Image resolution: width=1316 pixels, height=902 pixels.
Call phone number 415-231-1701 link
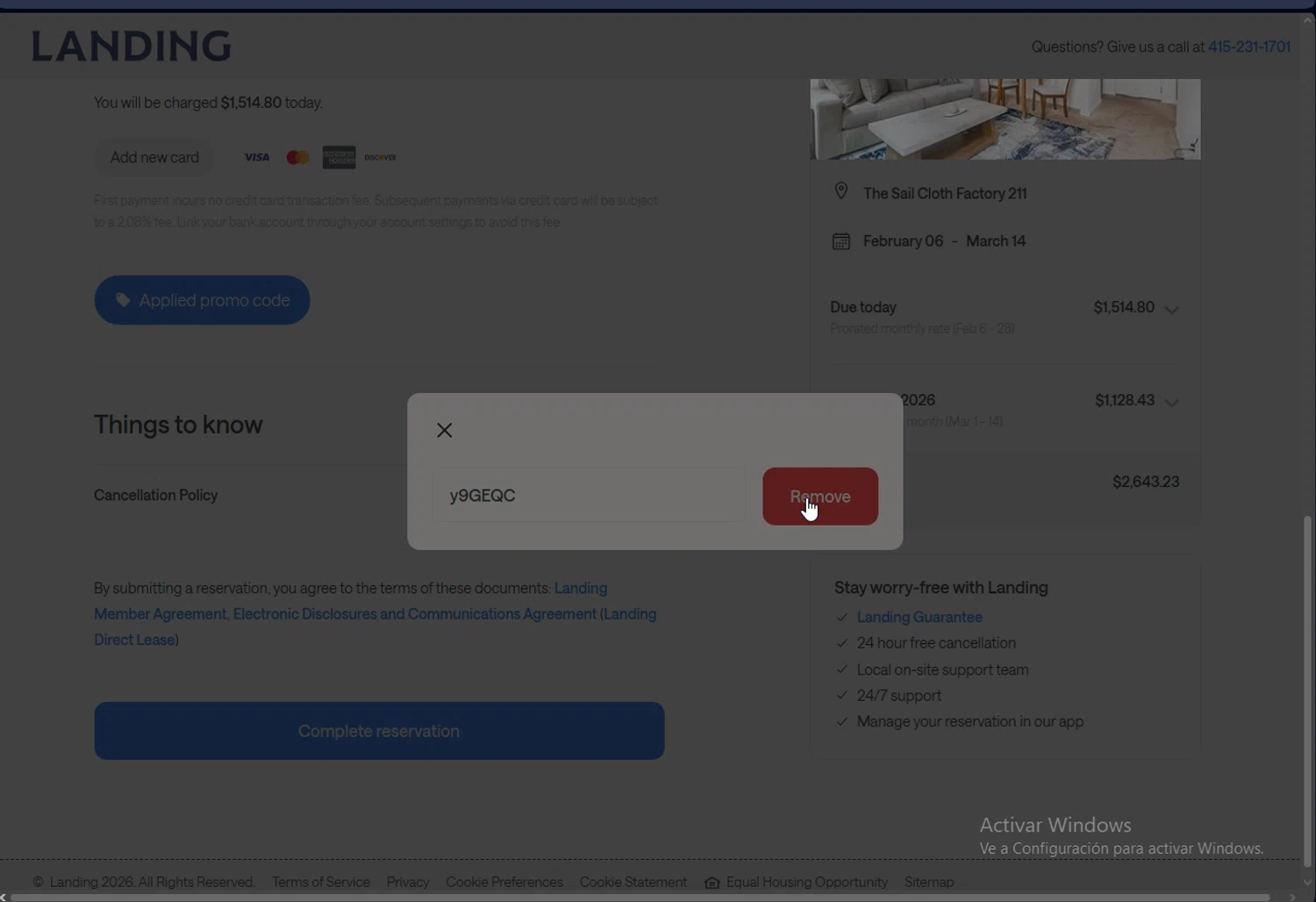(1249, 47)
